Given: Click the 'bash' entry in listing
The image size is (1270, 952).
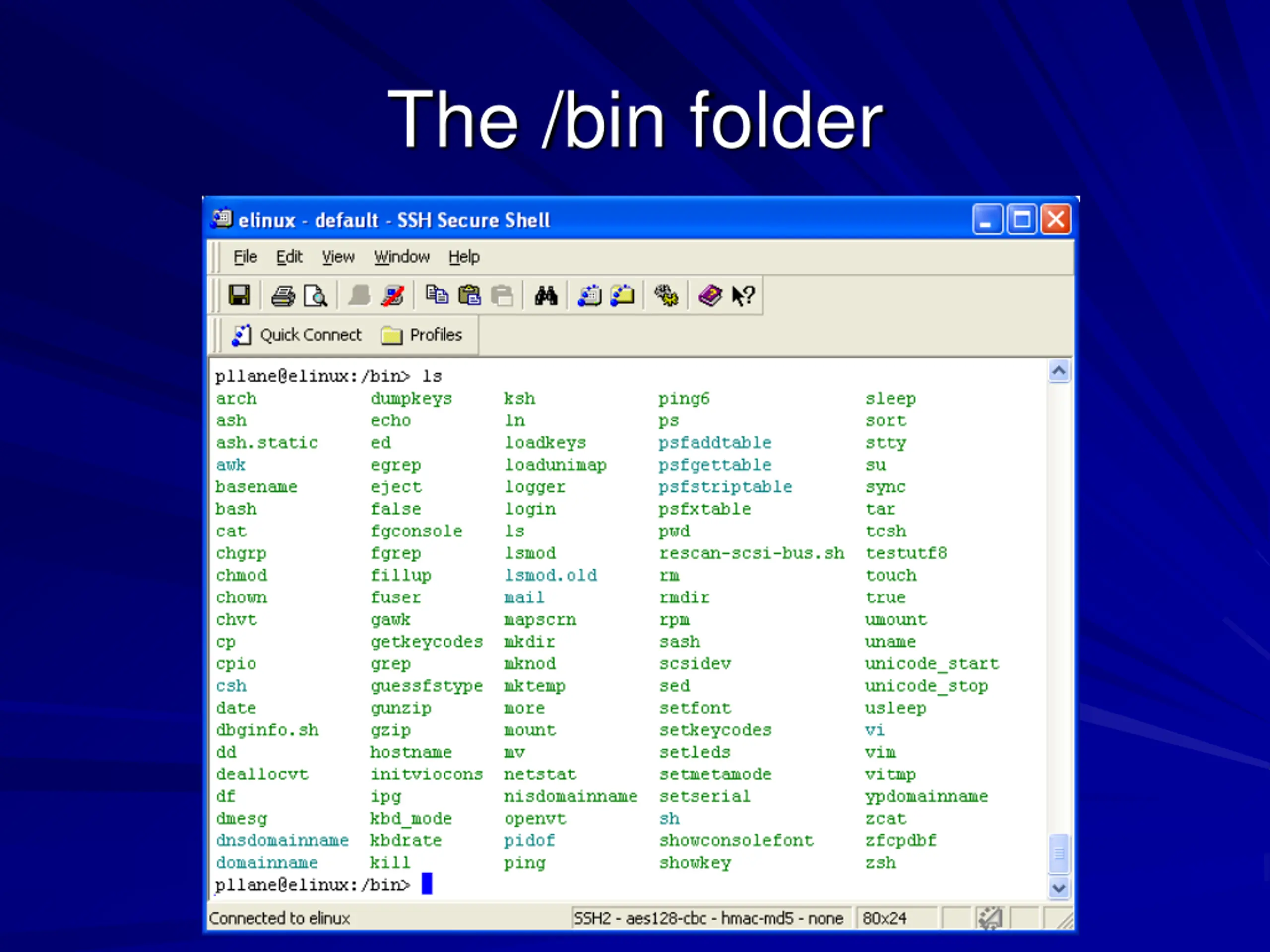Looking at the screenshot, I should point(236,509).
